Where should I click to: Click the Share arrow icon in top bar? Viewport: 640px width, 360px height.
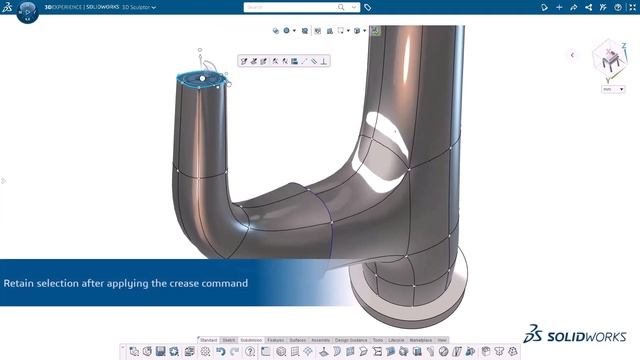tap(573, 7)
